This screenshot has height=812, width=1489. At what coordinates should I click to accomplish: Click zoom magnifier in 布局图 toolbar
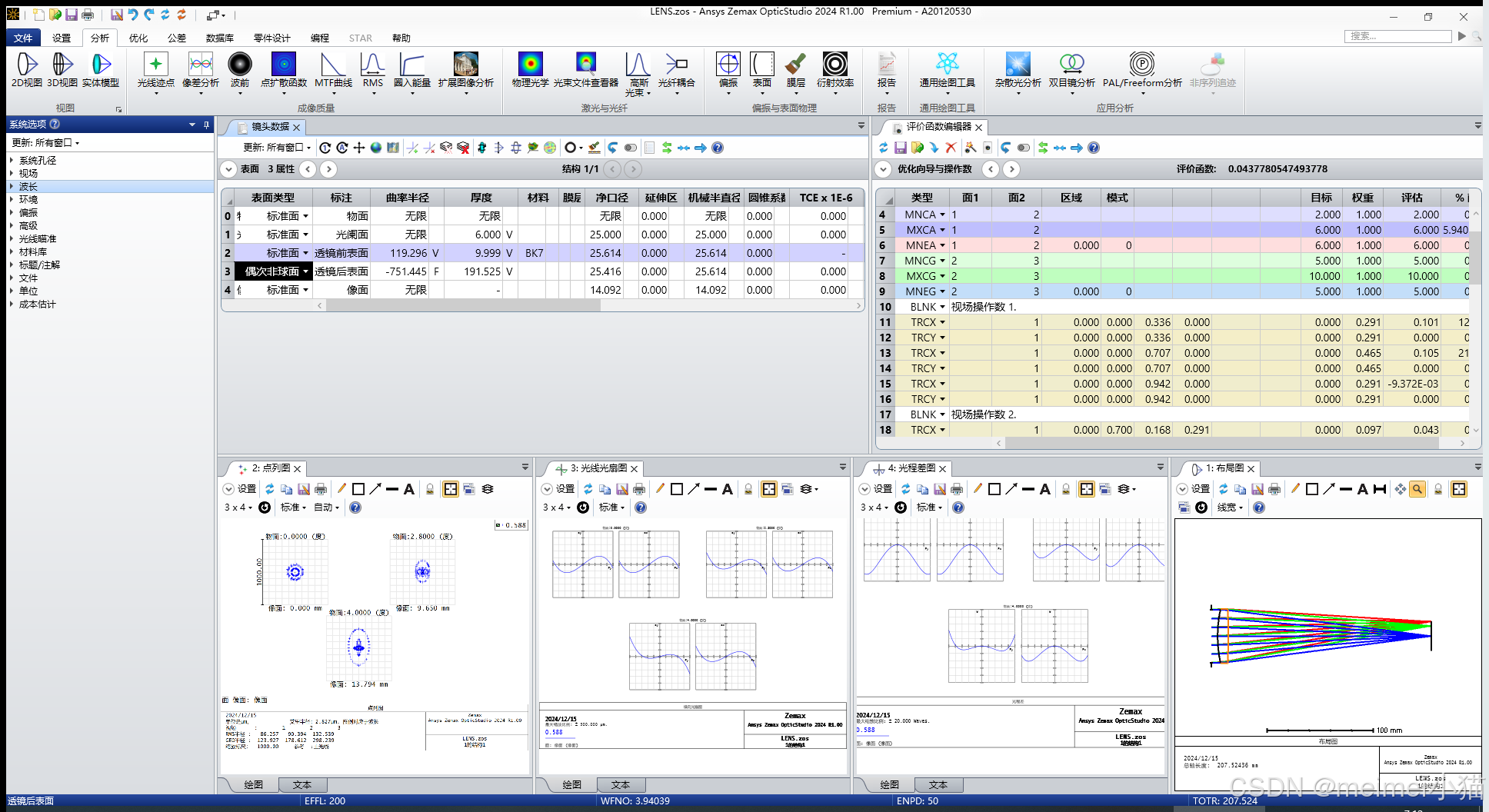pyautogui.click(x=1417, y=489)
